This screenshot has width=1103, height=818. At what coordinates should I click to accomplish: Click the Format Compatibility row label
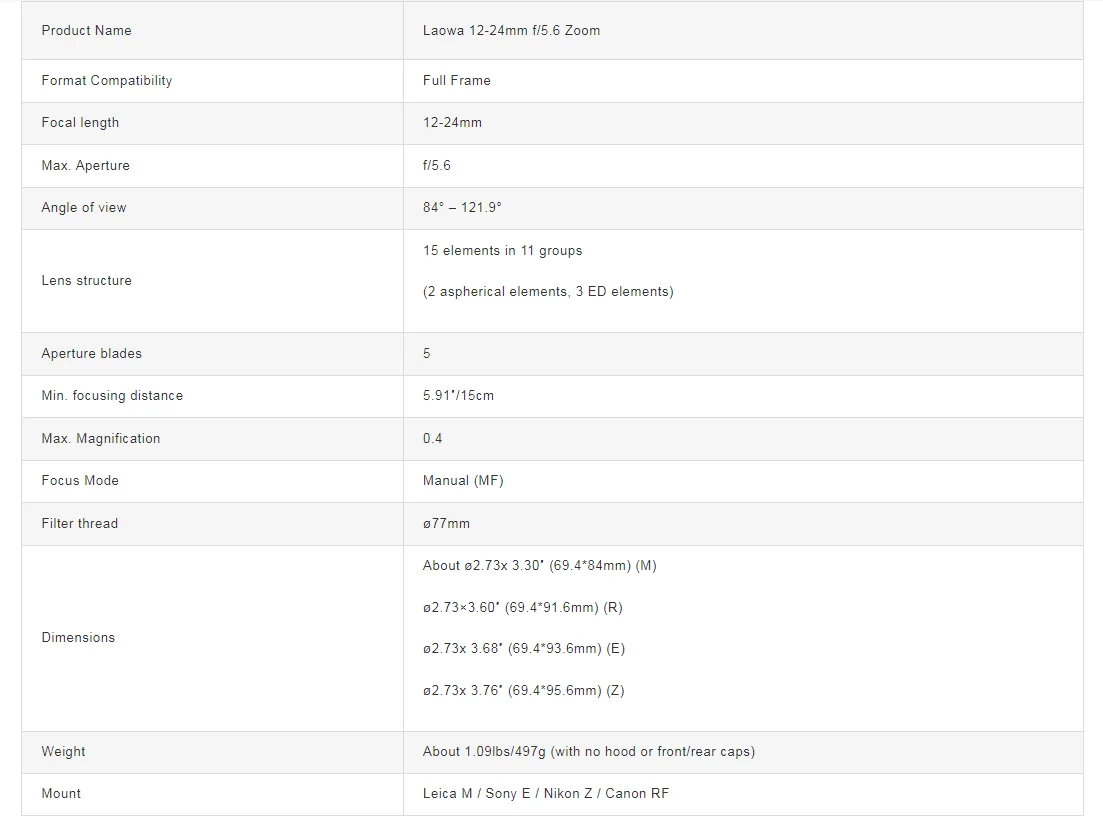tap(106, 80)
